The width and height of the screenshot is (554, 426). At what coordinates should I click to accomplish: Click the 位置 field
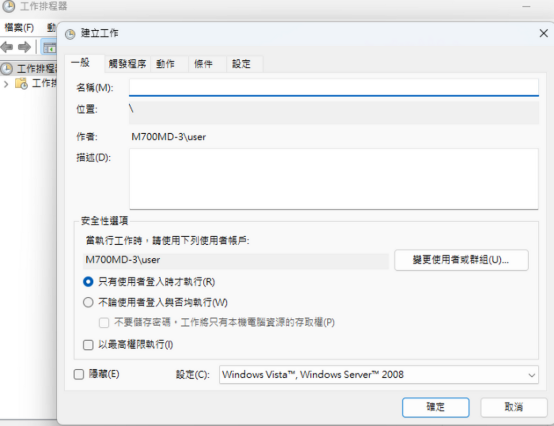334,112
